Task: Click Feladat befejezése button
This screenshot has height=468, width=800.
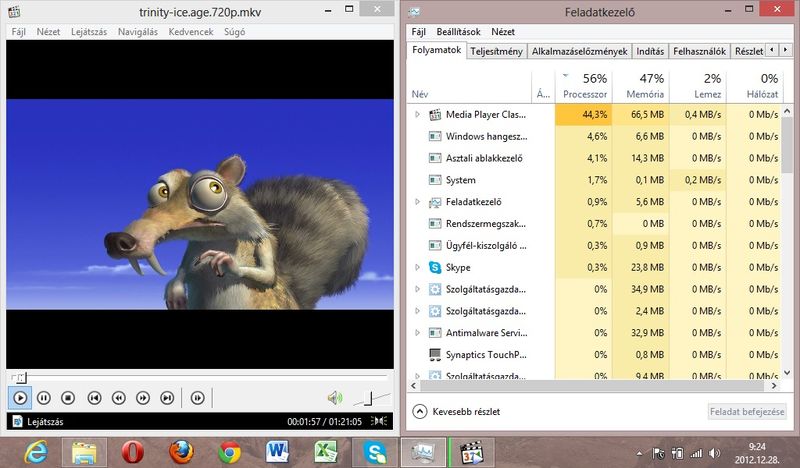Action: [x=747, y=411]
